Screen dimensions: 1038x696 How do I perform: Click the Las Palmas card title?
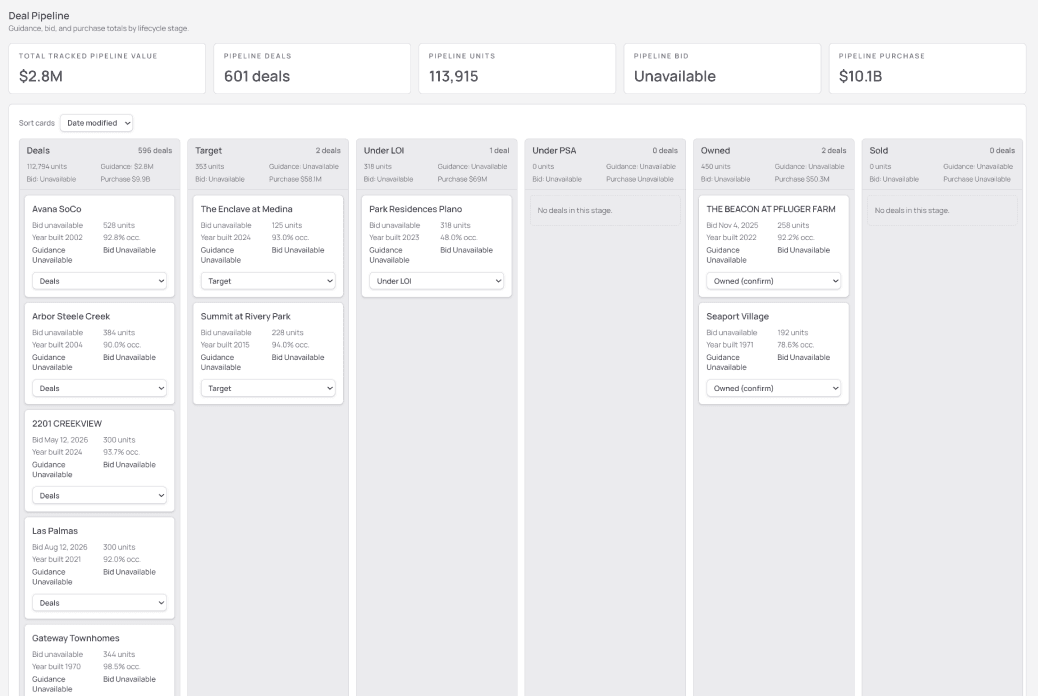[55, 531]
